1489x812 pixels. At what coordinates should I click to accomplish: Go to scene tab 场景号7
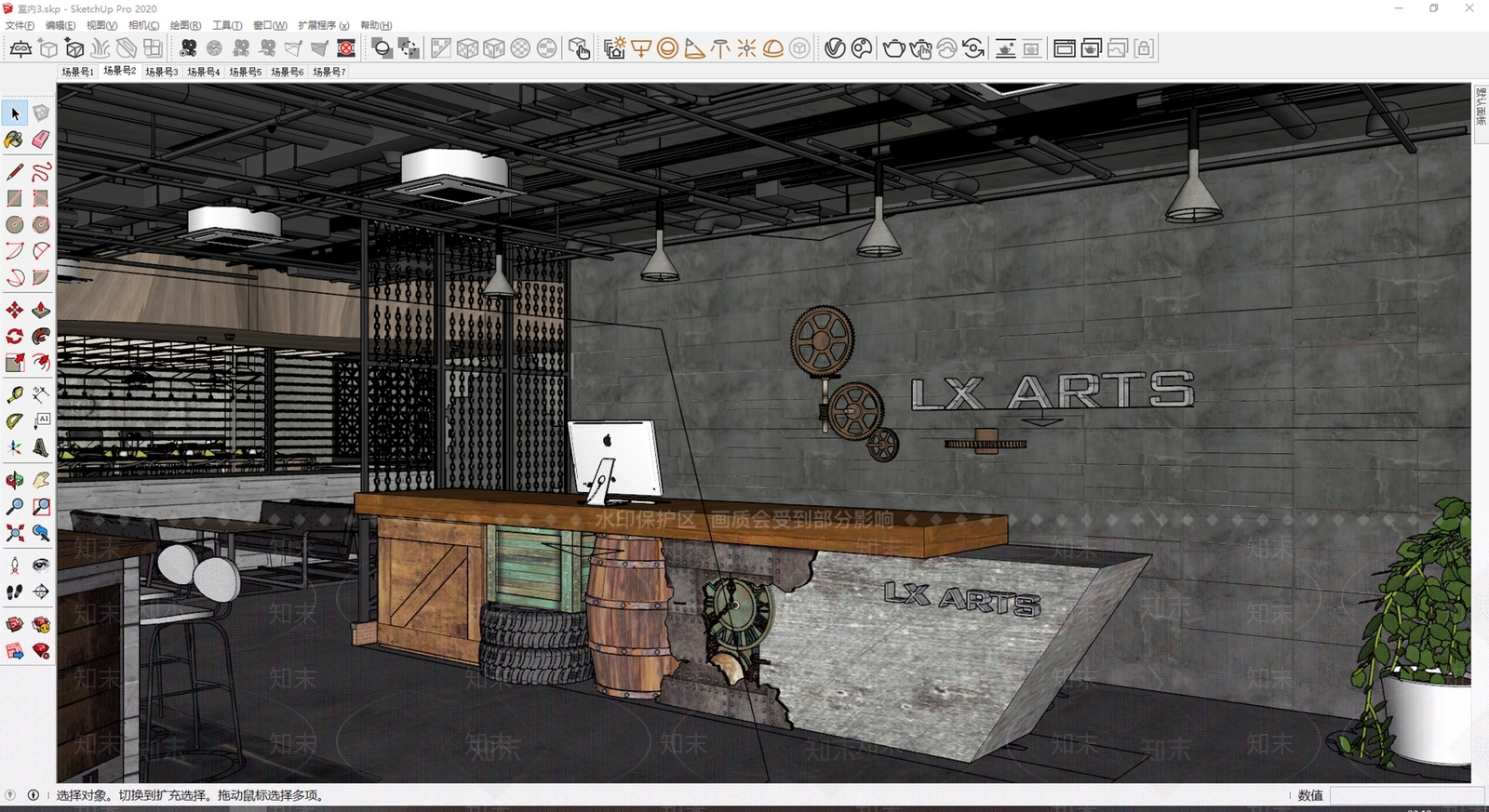(x=329, y=72)
